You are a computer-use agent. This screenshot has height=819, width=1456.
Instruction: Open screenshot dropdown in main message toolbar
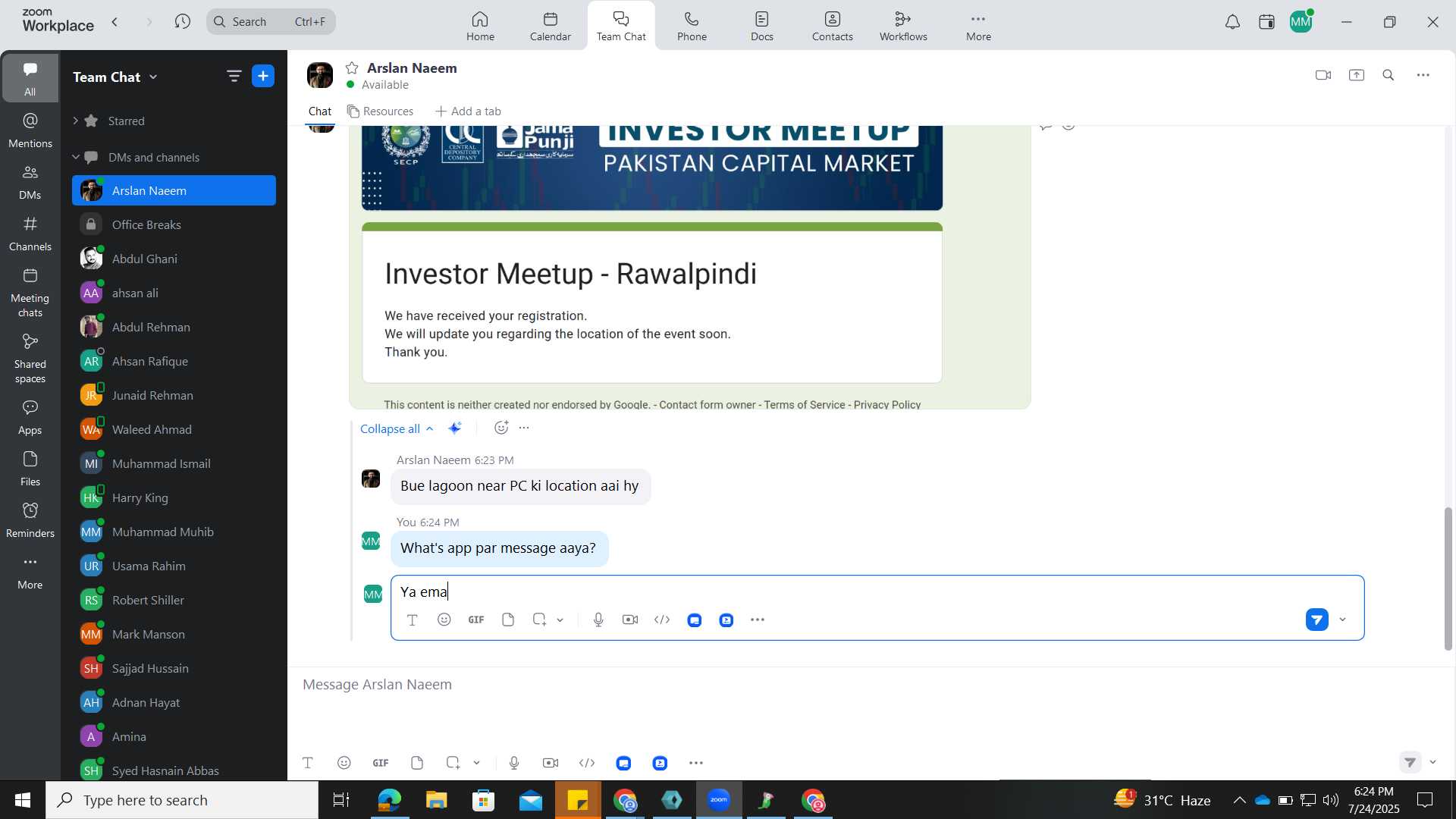pos(477,763)
